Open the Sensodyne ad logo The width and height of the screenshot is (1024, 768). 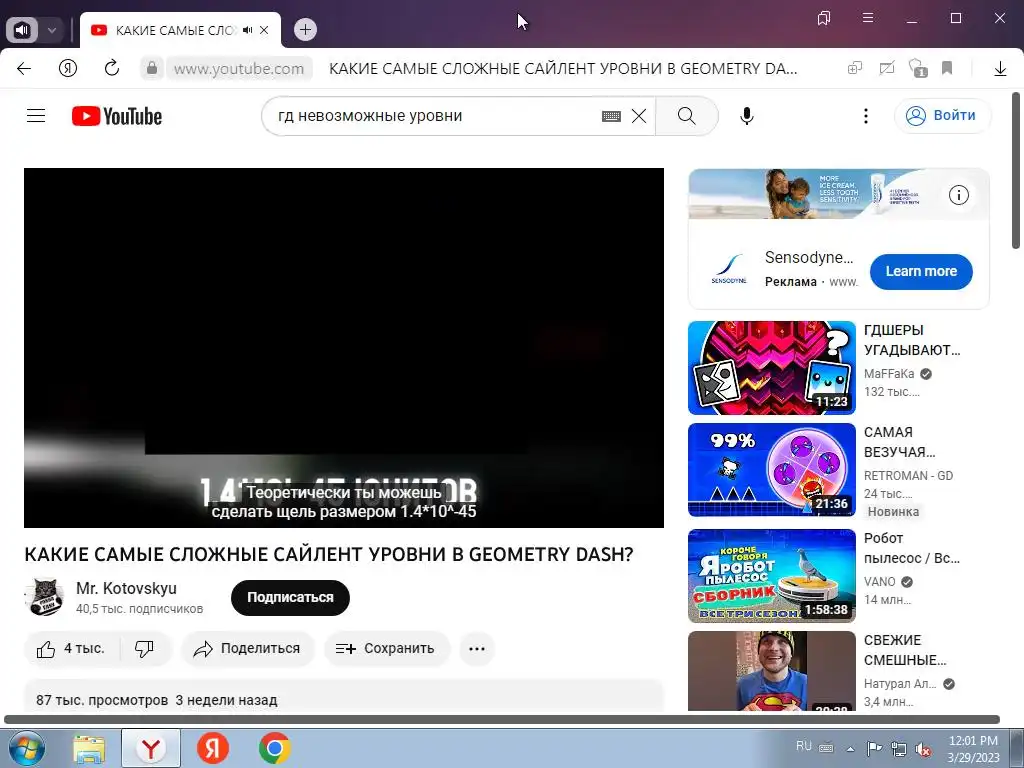729,269
